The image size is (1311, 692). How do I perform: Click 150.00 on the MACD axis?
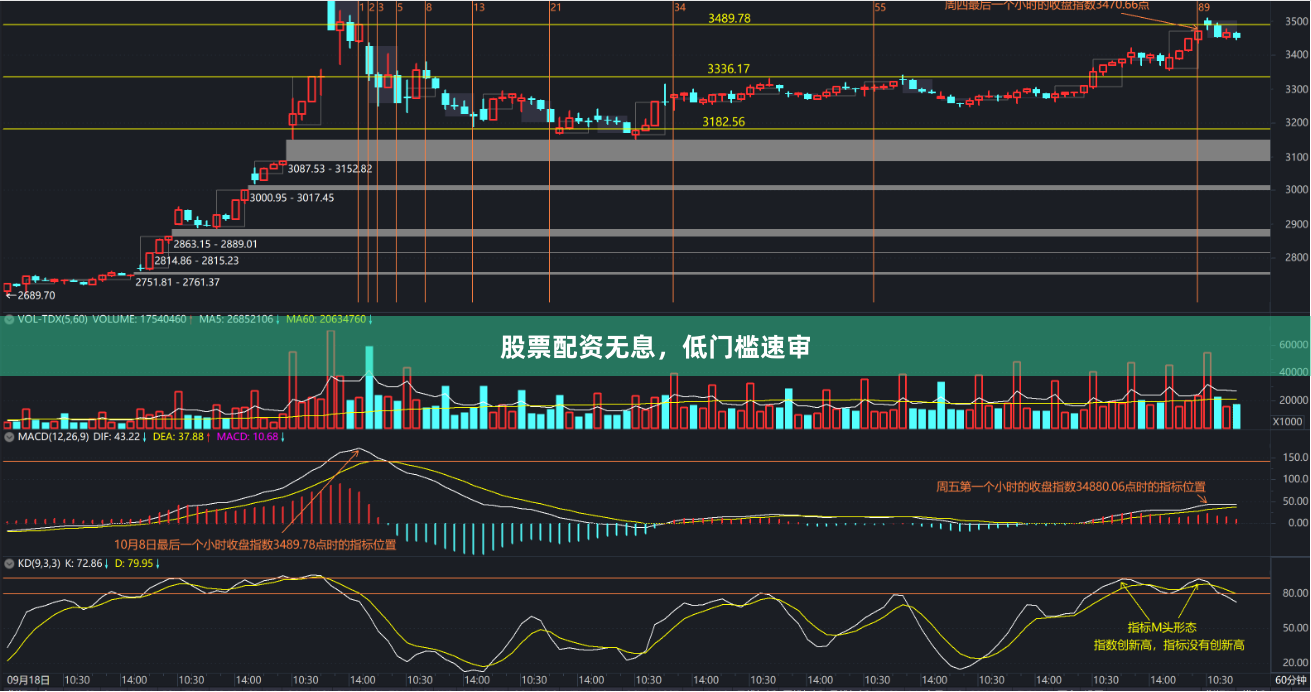[x=1296, y=457]
